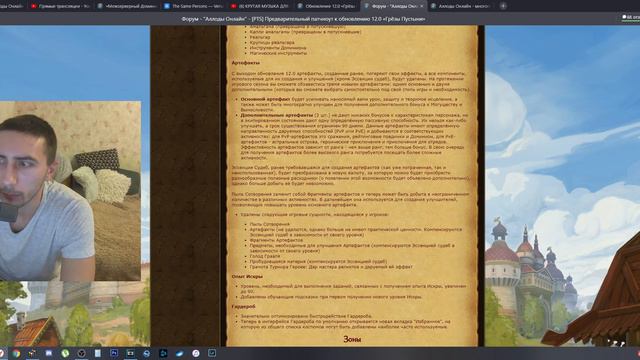Switch to the 'The Same Persons' tab
Image resolution: width=640 pixels, height=360 pixels.
pos(193,6)
